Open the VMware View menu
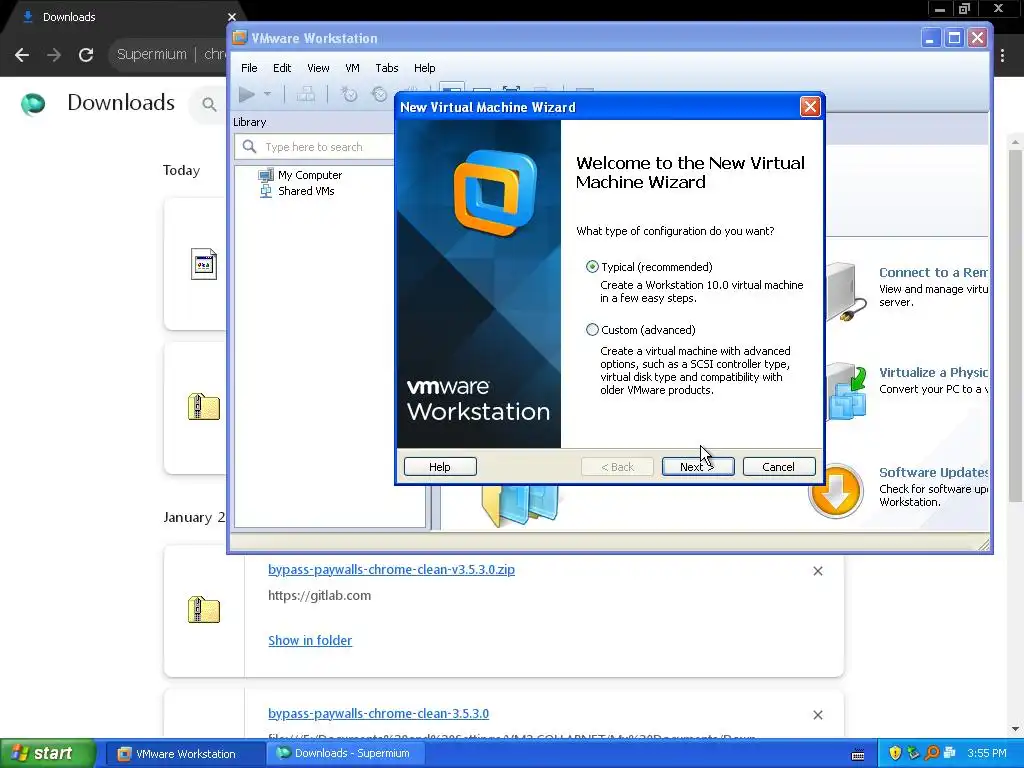The height and width of the screenshot is (768, 1024). (318, 68)
